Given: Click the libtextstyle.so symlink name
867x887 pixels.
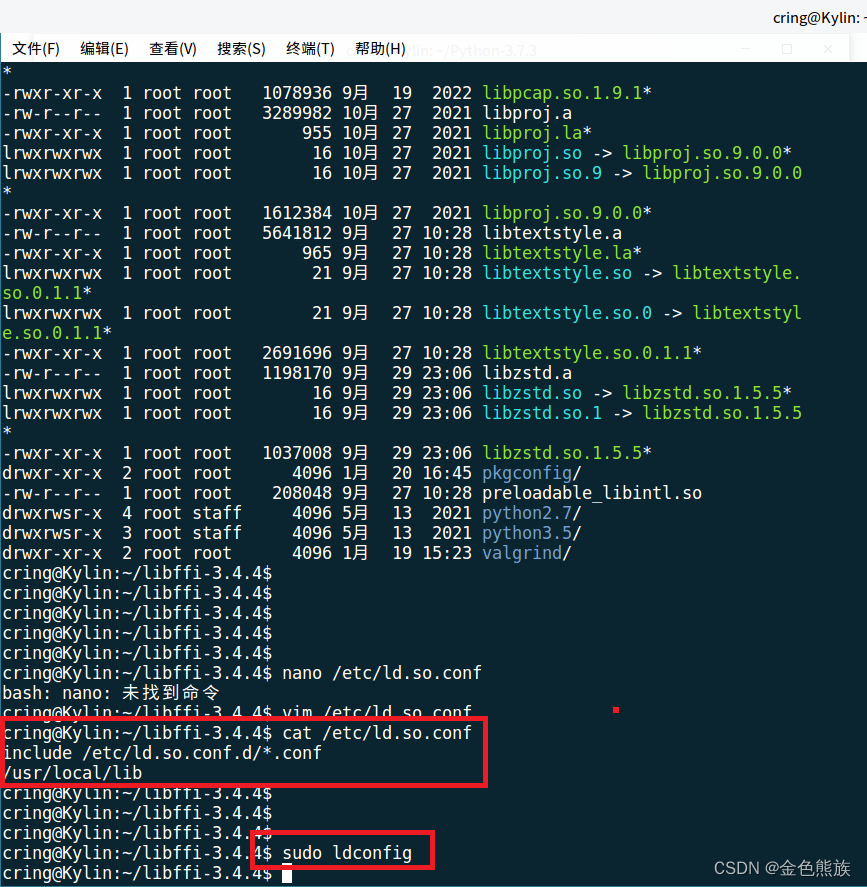Looking at the screenshot, I should click(557, 273).
